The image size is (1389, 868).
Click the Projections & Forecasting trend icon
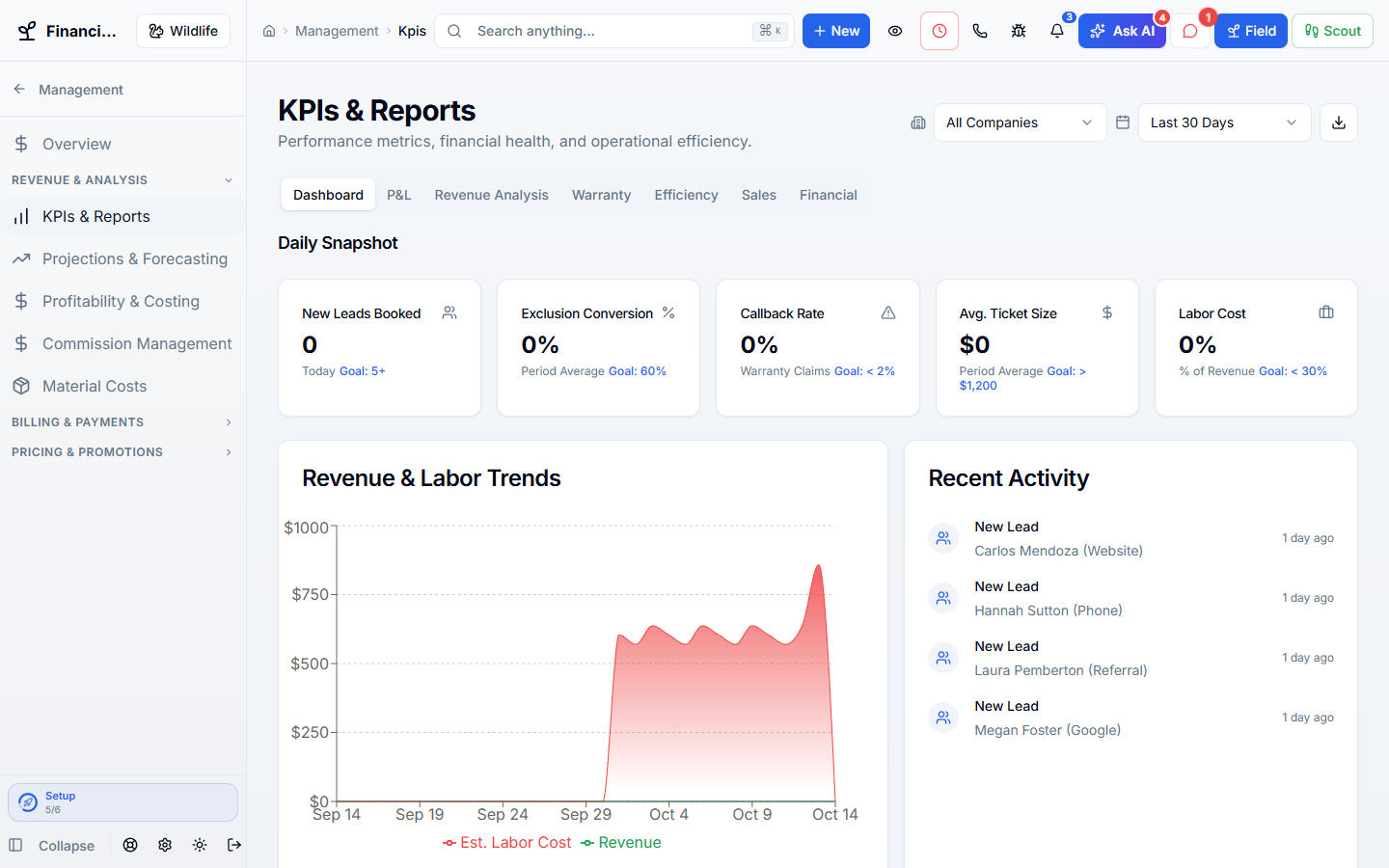point(21,258)
